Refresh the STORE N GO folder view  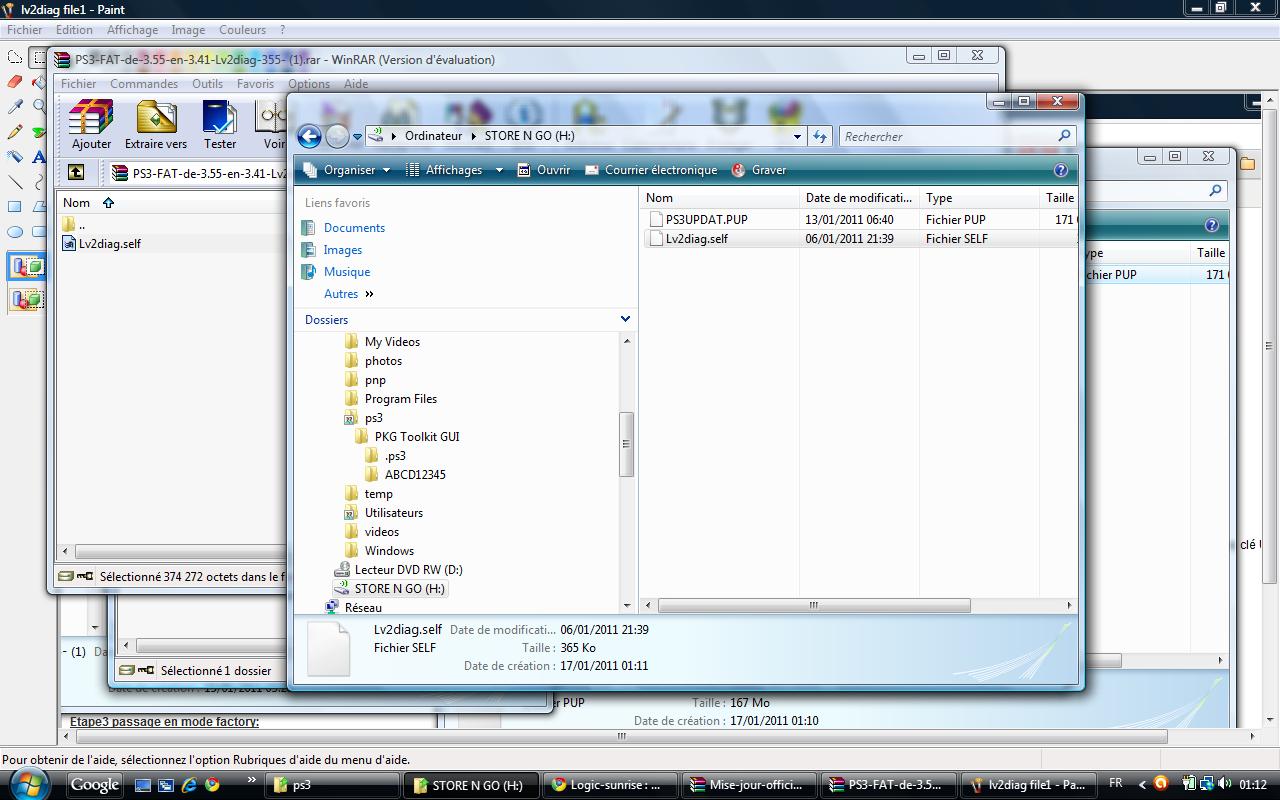tap(820, 137)
